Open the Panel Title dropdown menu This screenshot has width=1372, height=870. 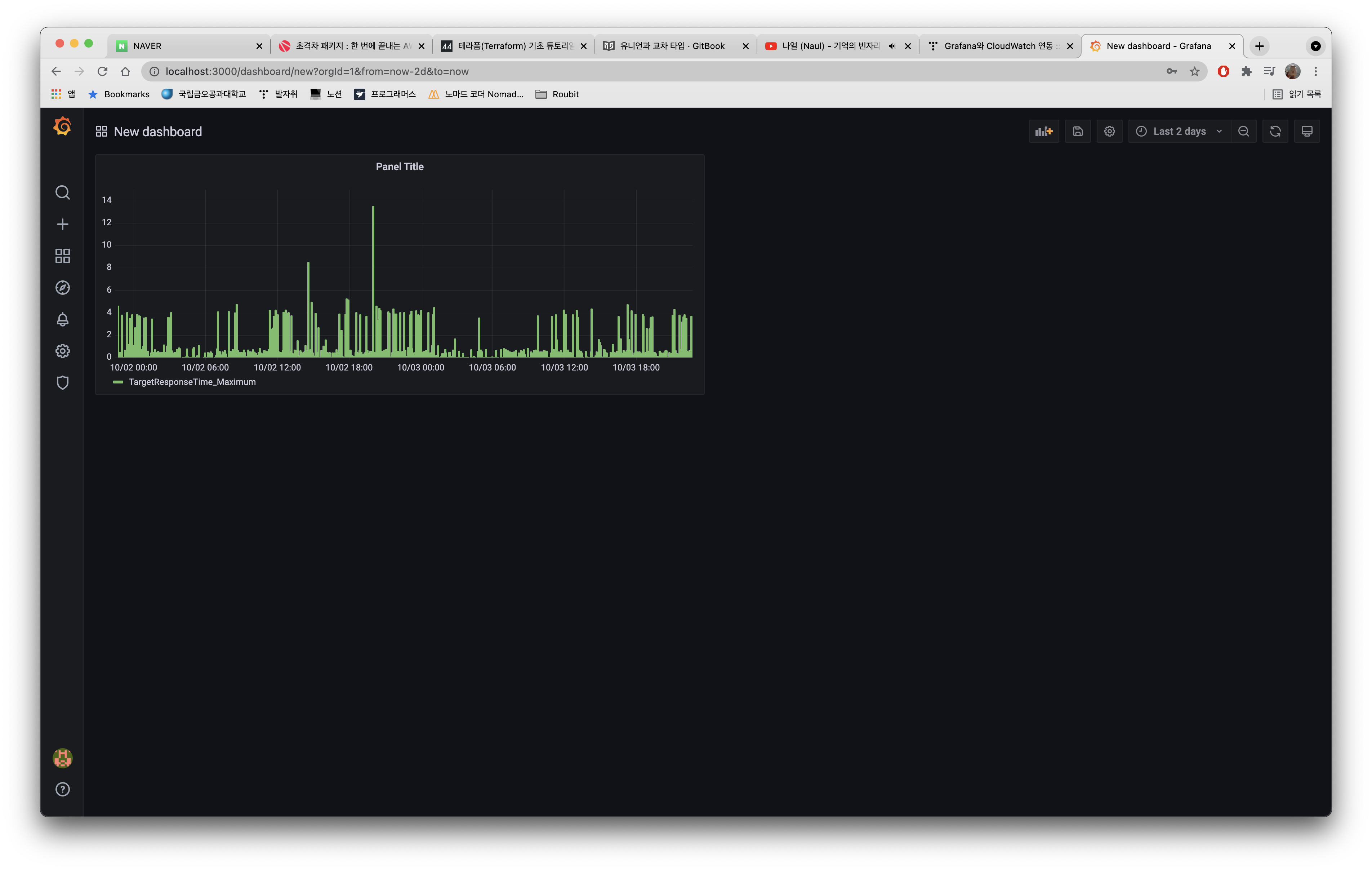(400, 167)
